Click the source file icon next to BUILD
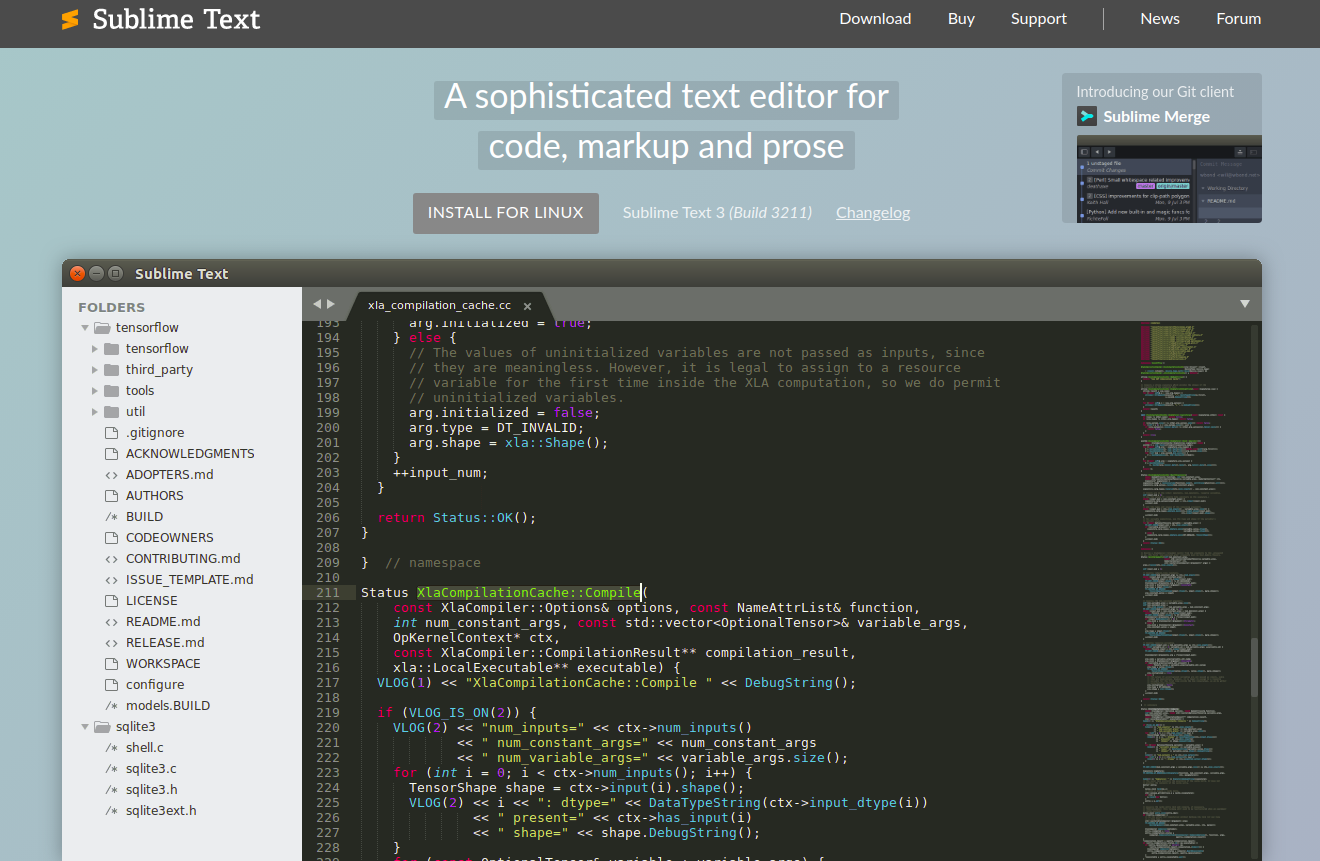The image size is (1320, 861). pyautogui.click(x=110, y=516)
